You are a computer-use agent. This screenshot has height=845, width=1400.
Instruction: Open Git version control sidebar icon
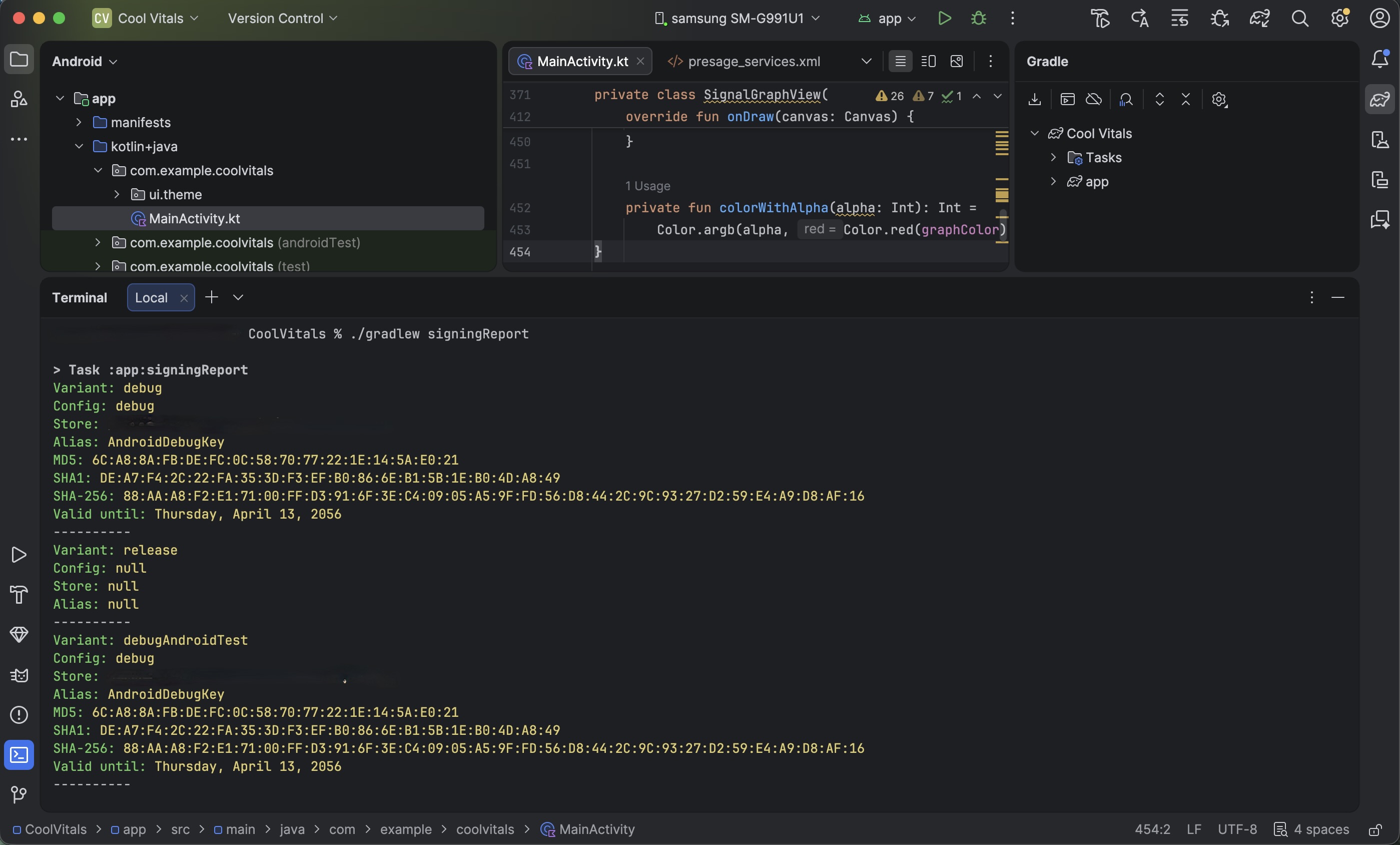coord(19,794)
